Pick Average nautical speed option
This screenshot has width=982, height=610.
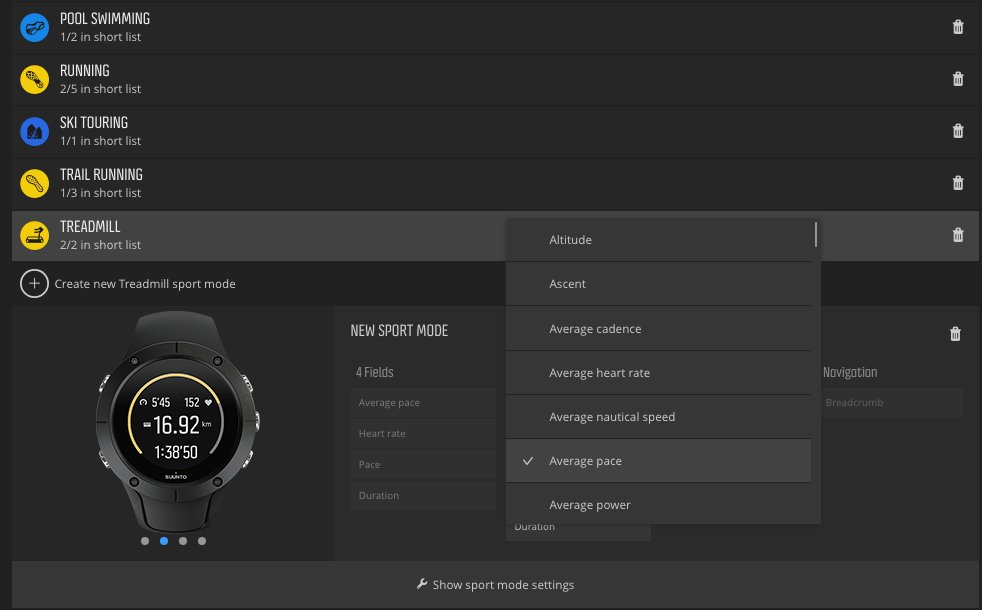tap(658, 416)
